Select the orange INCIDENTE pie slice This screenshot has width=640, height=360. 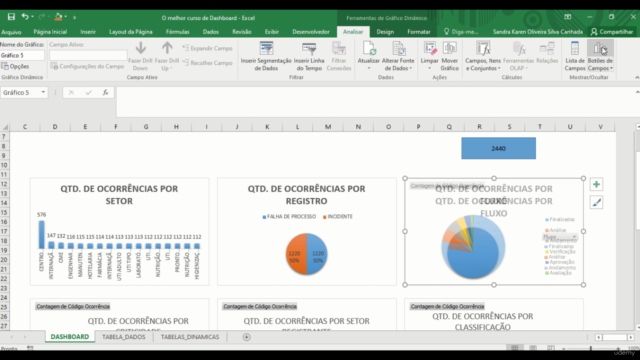coord(296,254)
